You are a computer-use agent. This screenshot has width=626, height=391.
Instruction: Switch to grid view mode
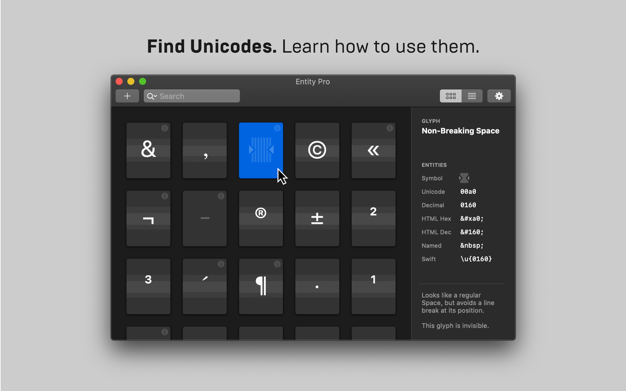451,96
